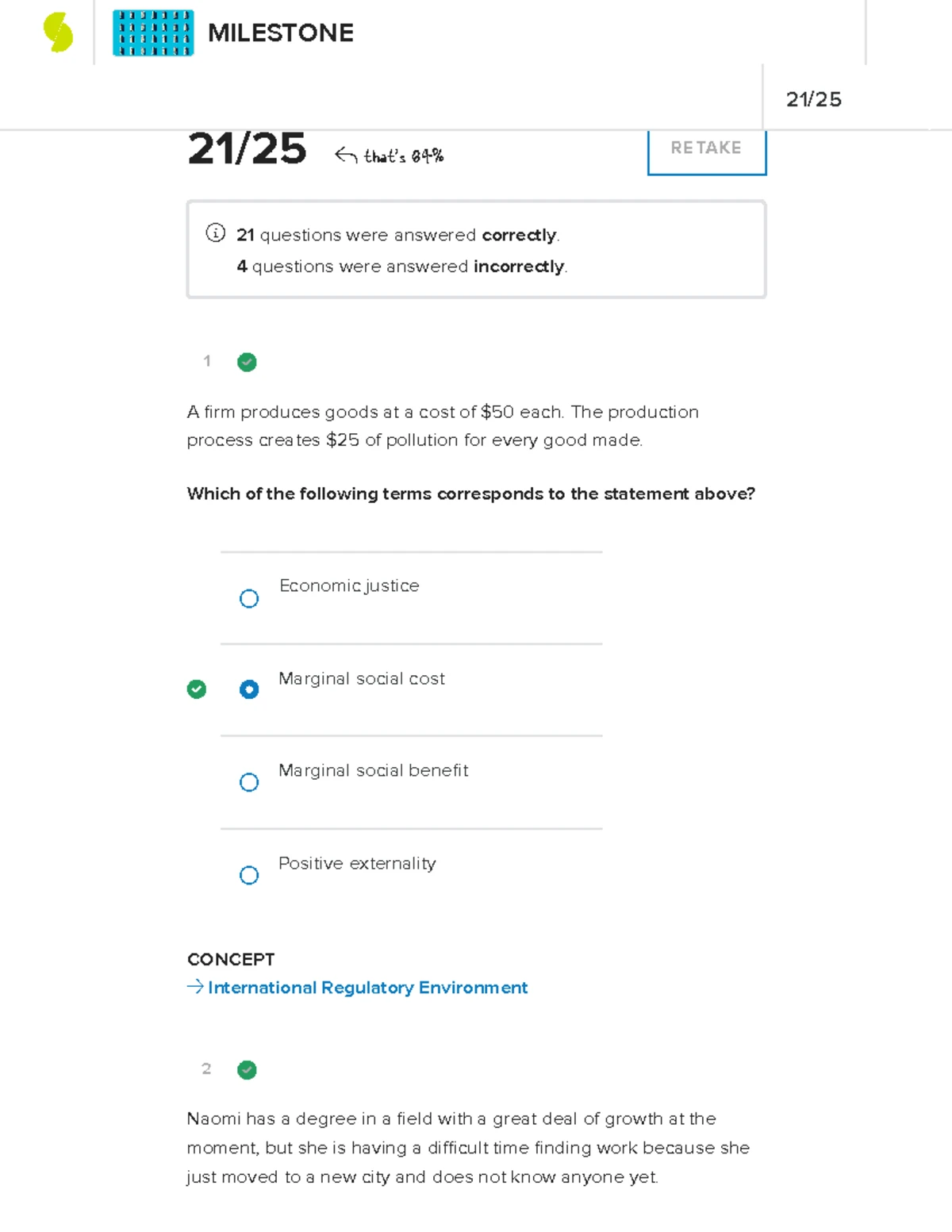The height and width of the screenshot is (1232, 952).
Task: Select the Marginal social cost radio option
Action: 249,689
